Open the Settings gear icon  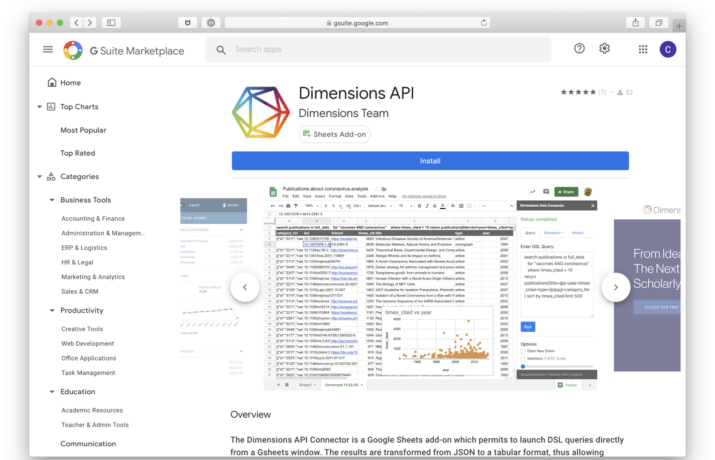click(x=604, y=49)
